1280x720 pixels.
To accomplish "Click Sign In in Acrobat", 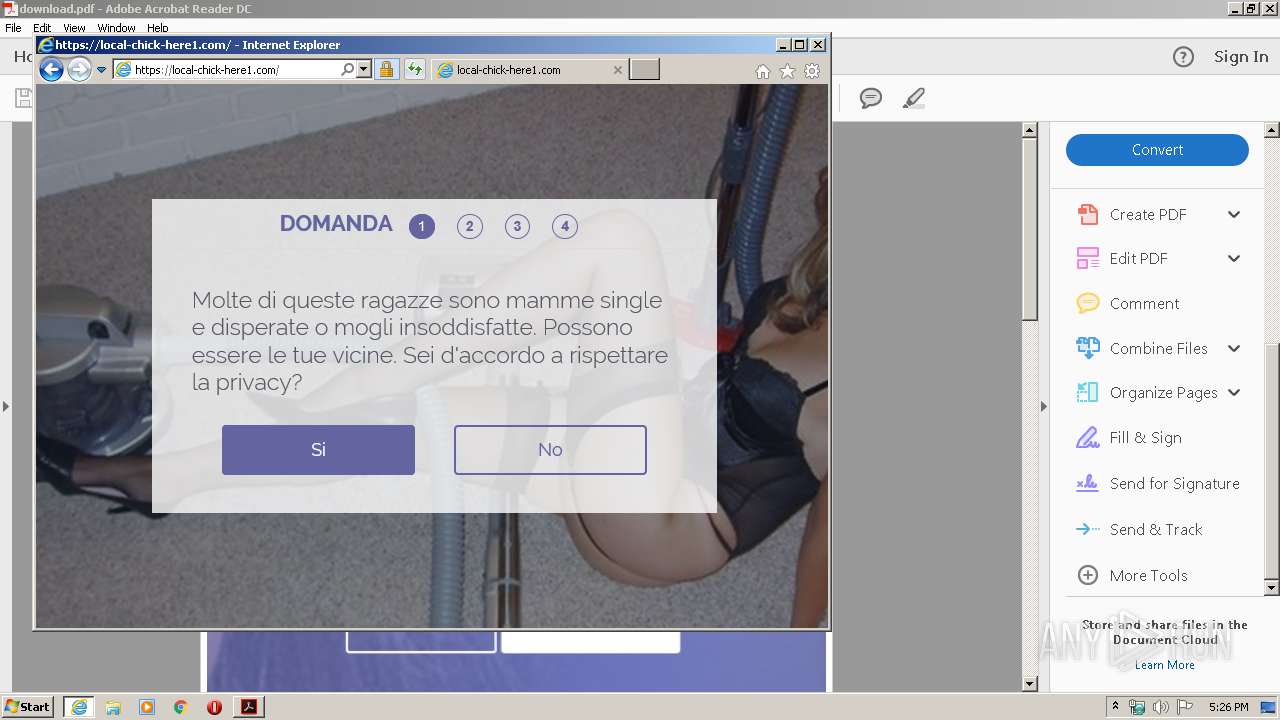I will pyautogui.click(x=1241, y=57).
